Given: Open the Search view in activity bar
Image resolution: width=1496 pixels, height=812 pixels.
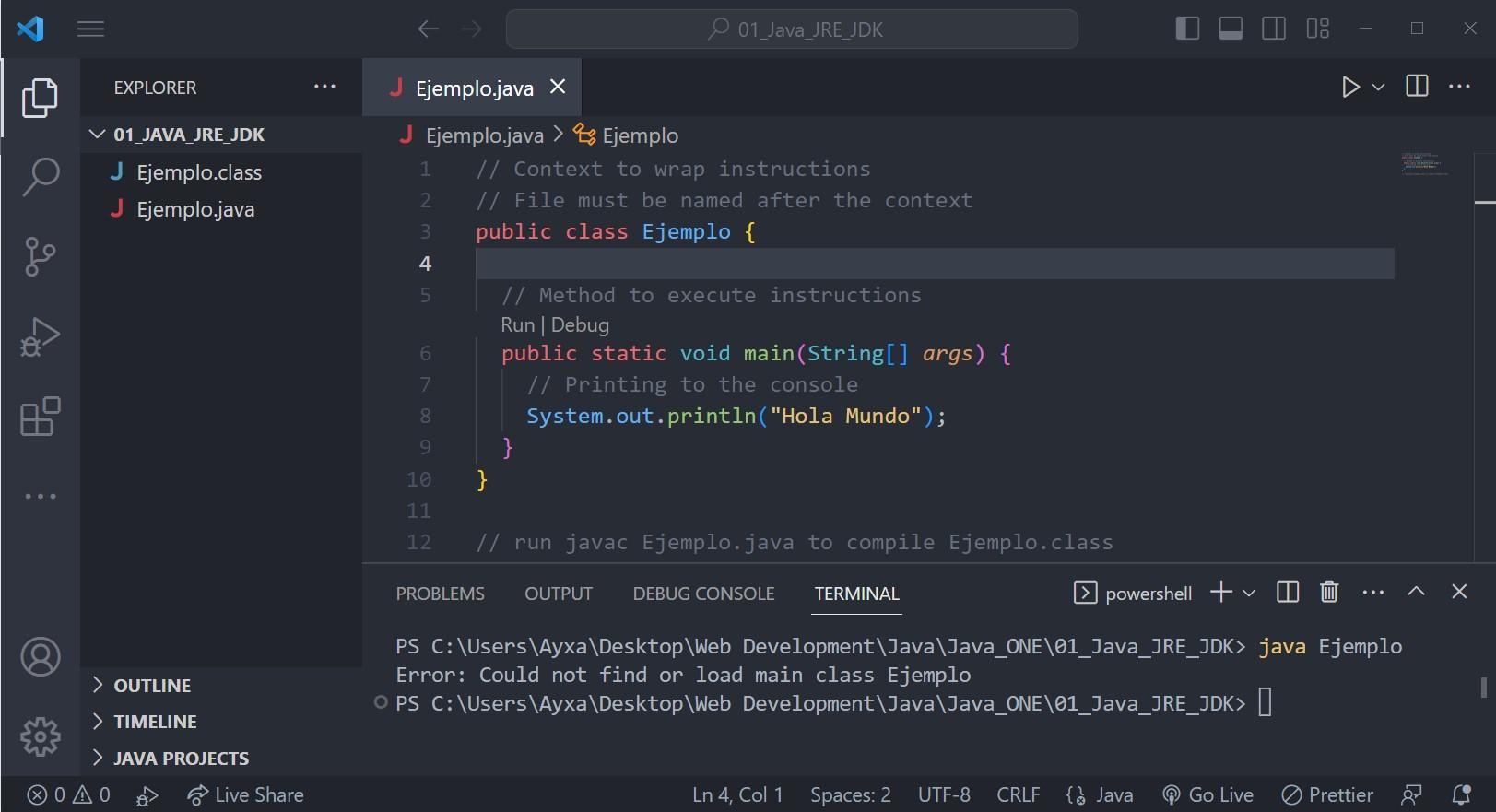Looking at the screenshot, I should [40, 177].
